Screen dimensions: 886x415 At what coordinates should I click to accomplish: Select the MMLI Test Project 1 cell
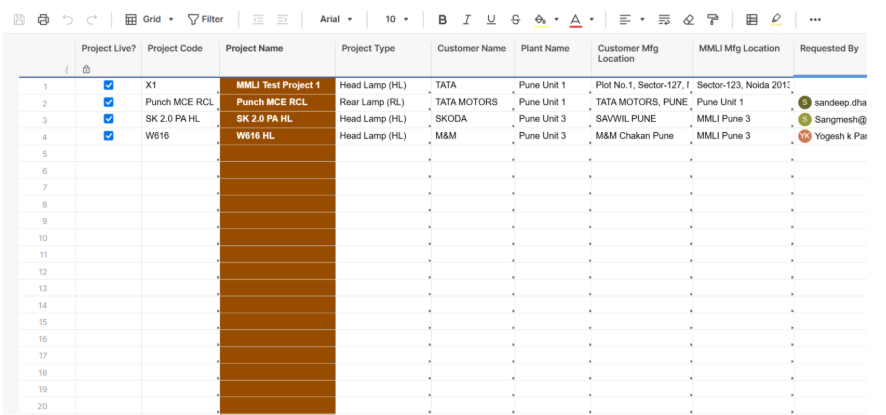278,85
